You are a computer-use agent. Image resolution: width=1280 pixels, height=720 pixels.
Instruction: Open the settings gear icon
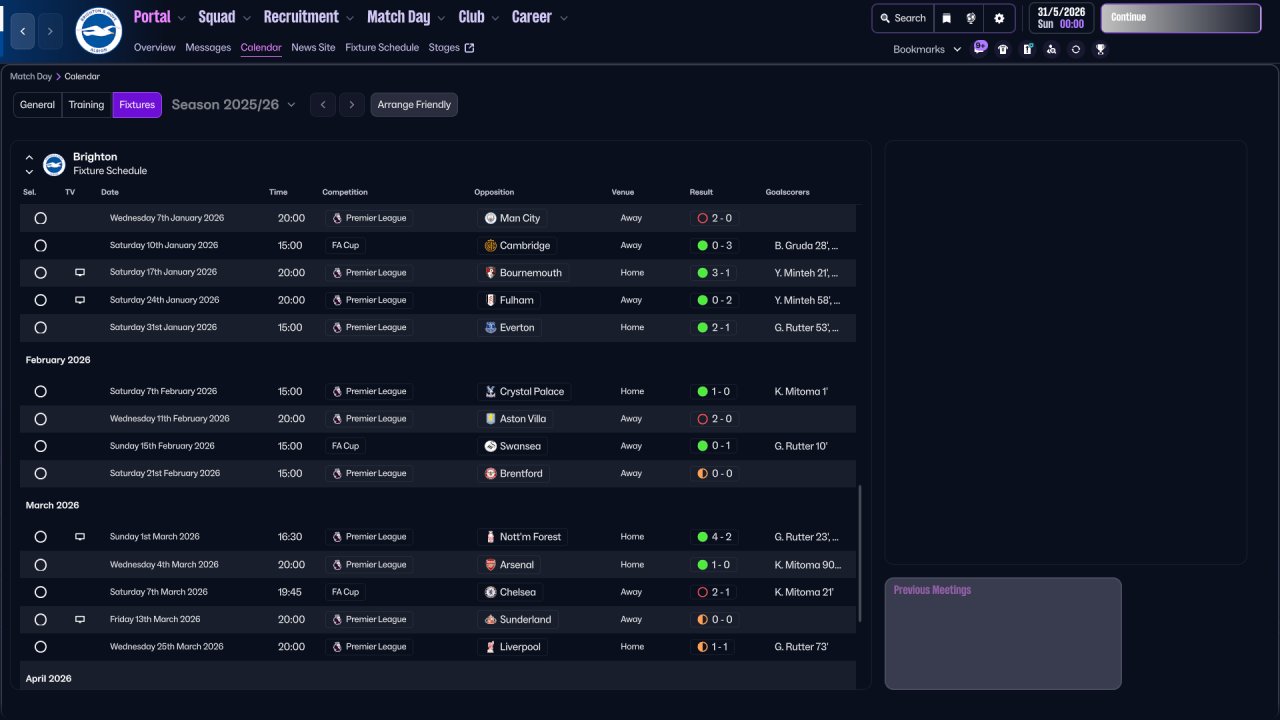(x=998, y=18)
